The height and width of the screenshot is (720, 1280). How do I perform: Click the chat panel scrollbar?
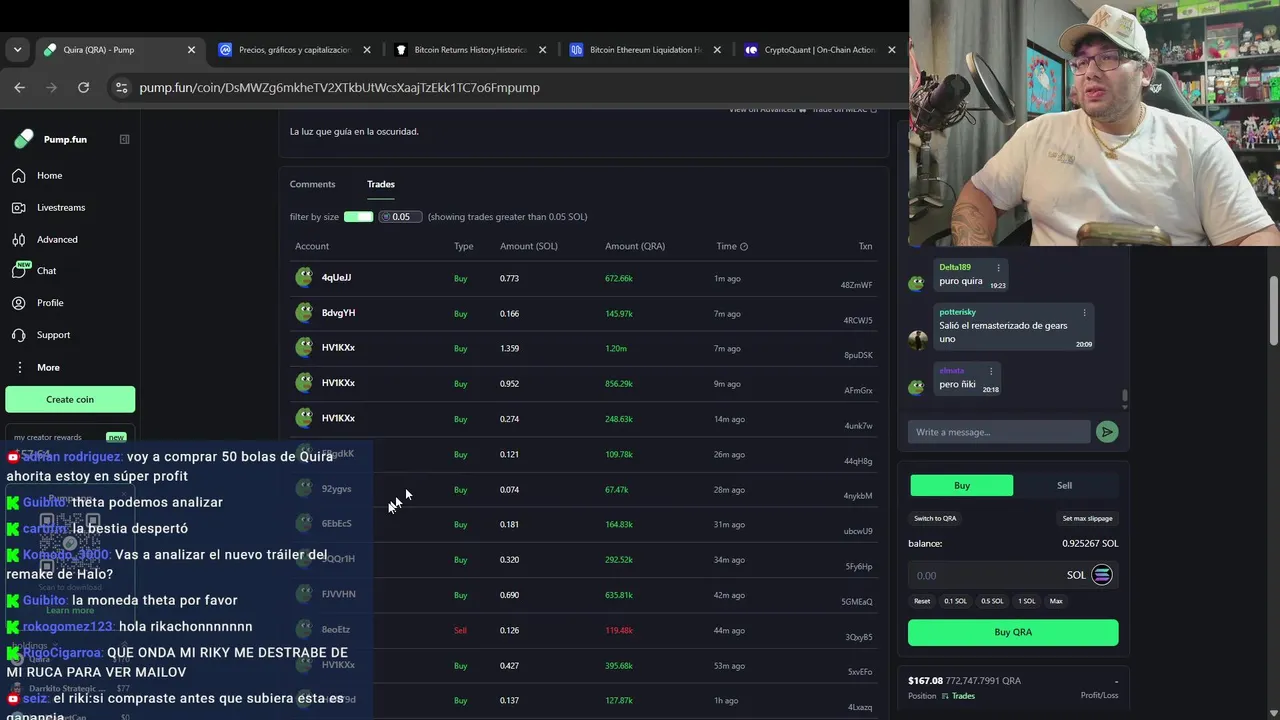pyautogui.click(x=1125, y=397)
